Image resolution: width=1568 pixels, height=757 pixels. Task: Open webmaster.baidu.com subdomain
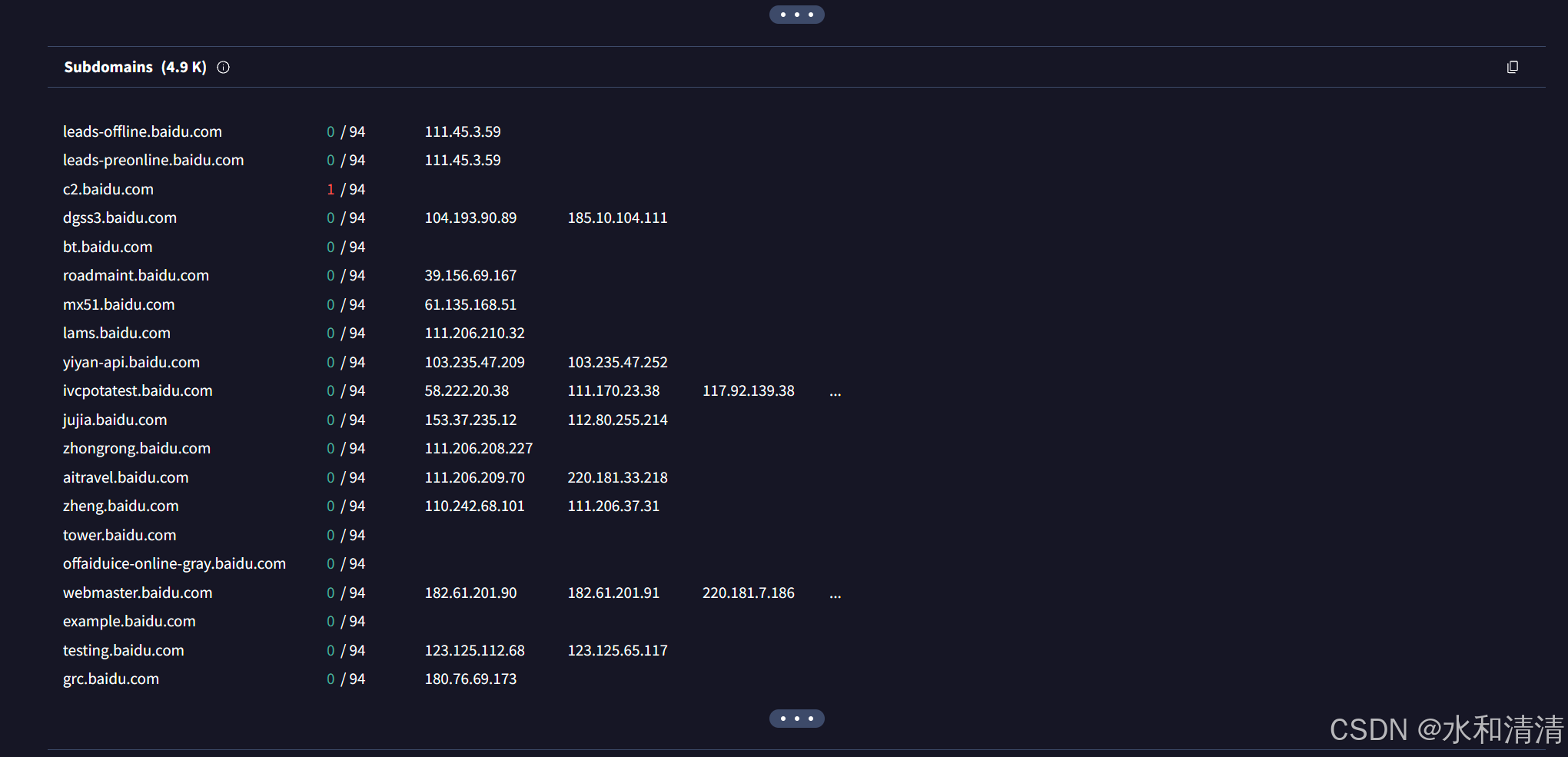click(138, 593)
